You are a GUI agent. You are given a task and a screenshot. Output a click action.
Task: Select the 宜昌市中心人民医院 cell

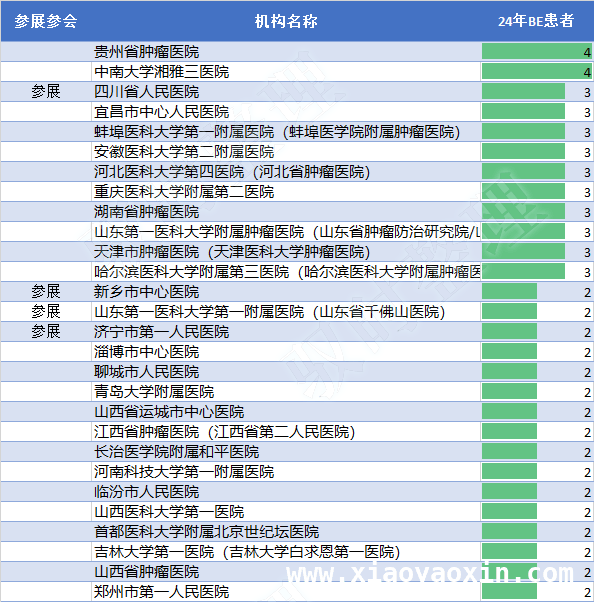click(x=286, y=111)
